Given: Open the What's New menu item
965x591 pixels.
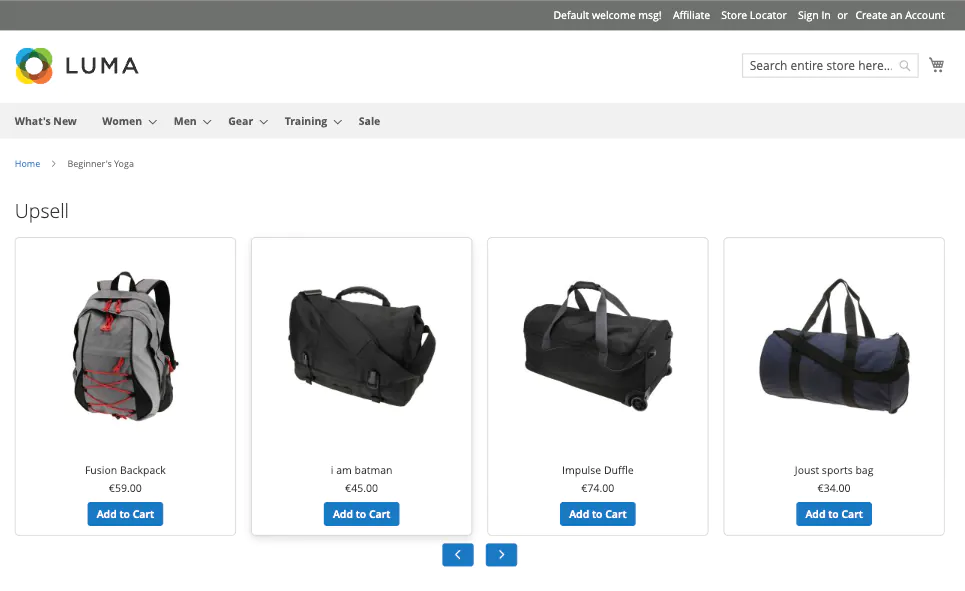Looking at the screenshot, I should [46, 121].
